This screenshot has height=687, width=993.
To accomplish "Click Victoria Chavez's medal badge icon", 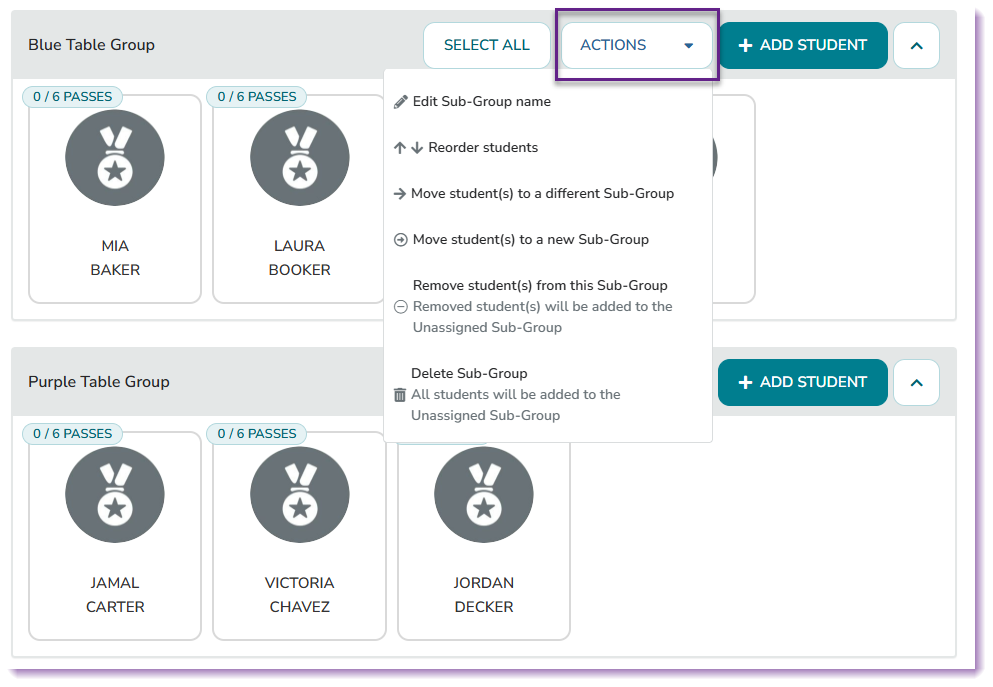I will pyautogui.click(x=300, y=495).
